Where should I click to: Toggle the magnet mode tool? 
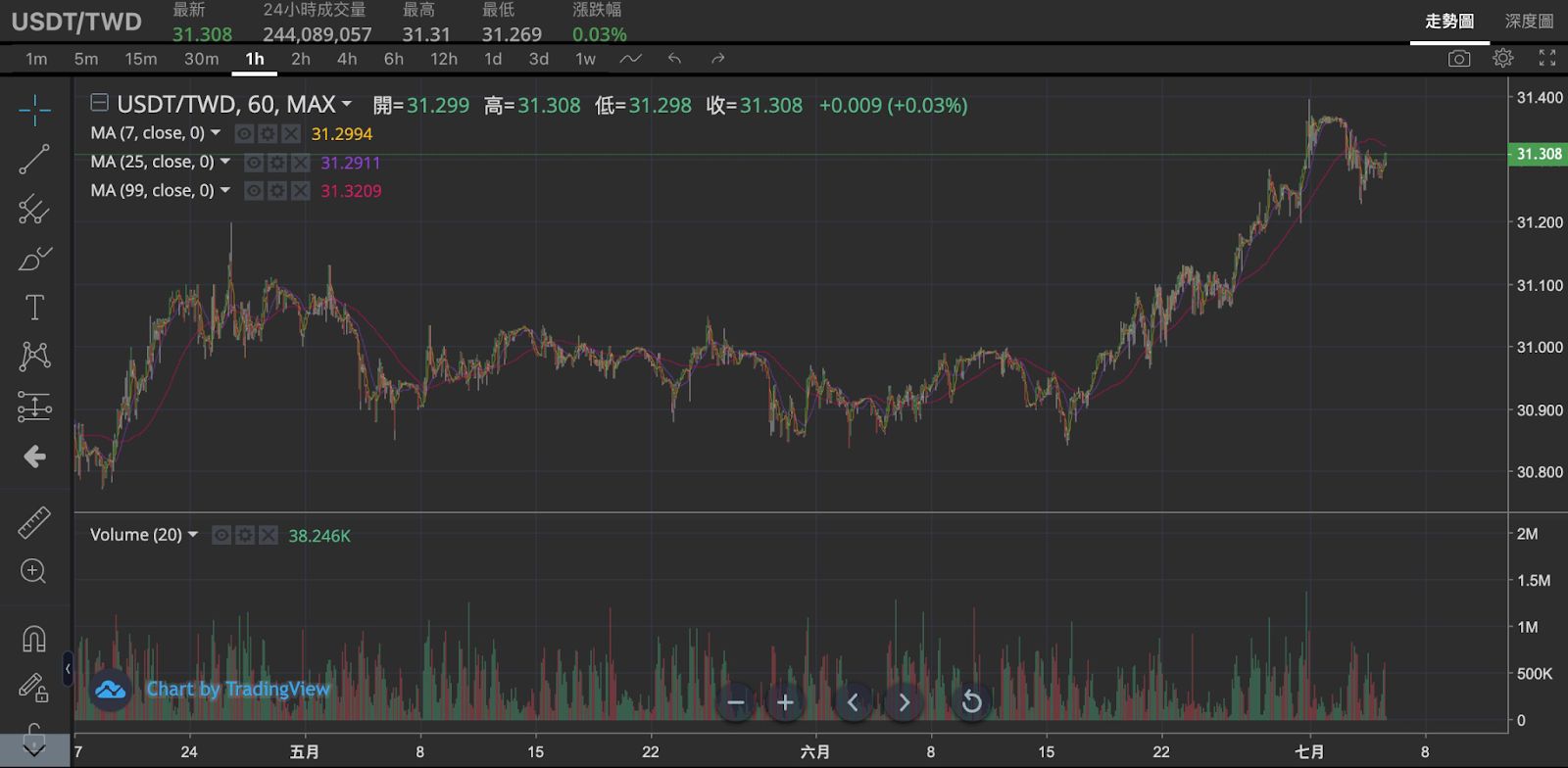pyautogui.click(x=34, y=639)
